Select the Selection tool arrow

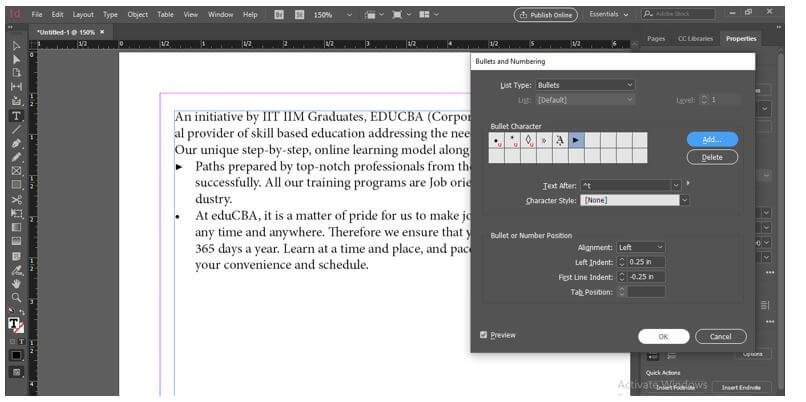coord(16,46)
